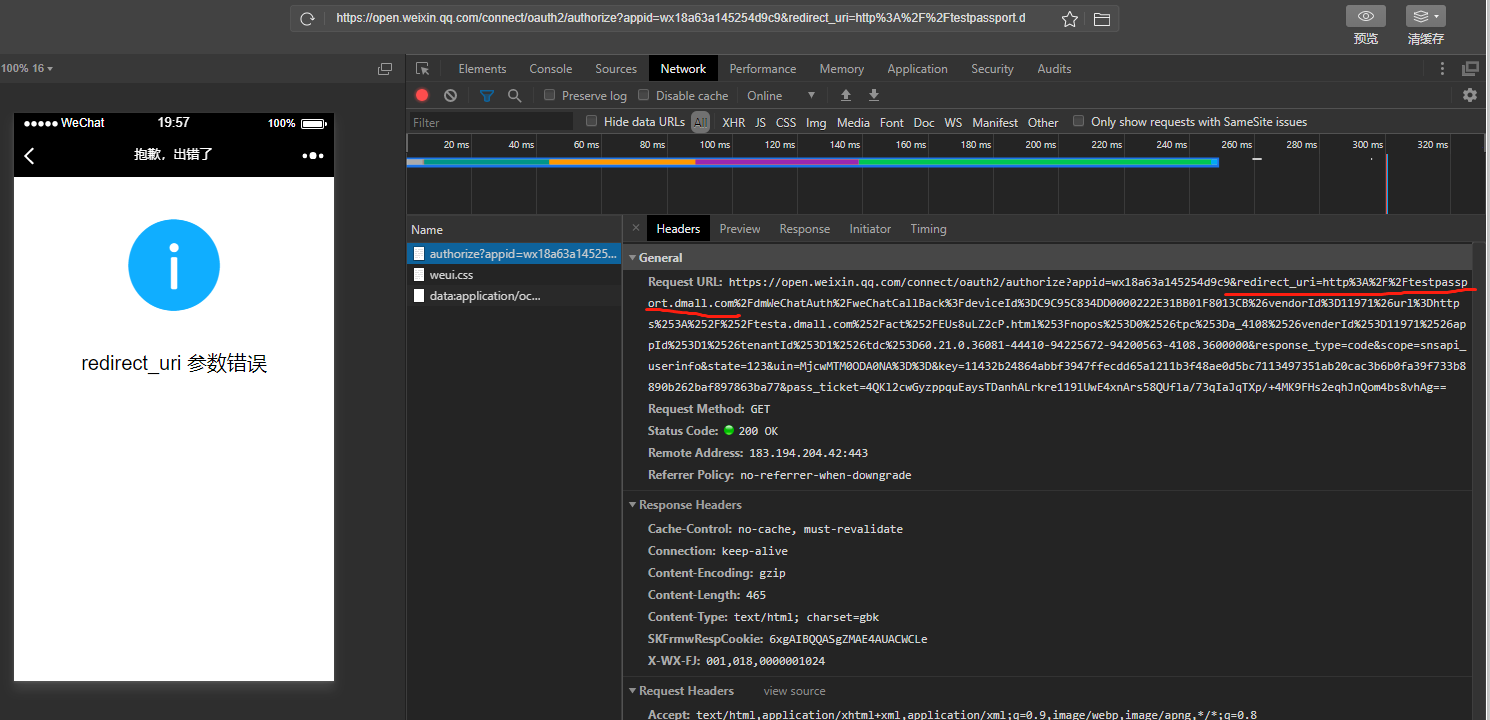Filter requests by XHR
Screen dimensions: 1490x720
(734, 122)
